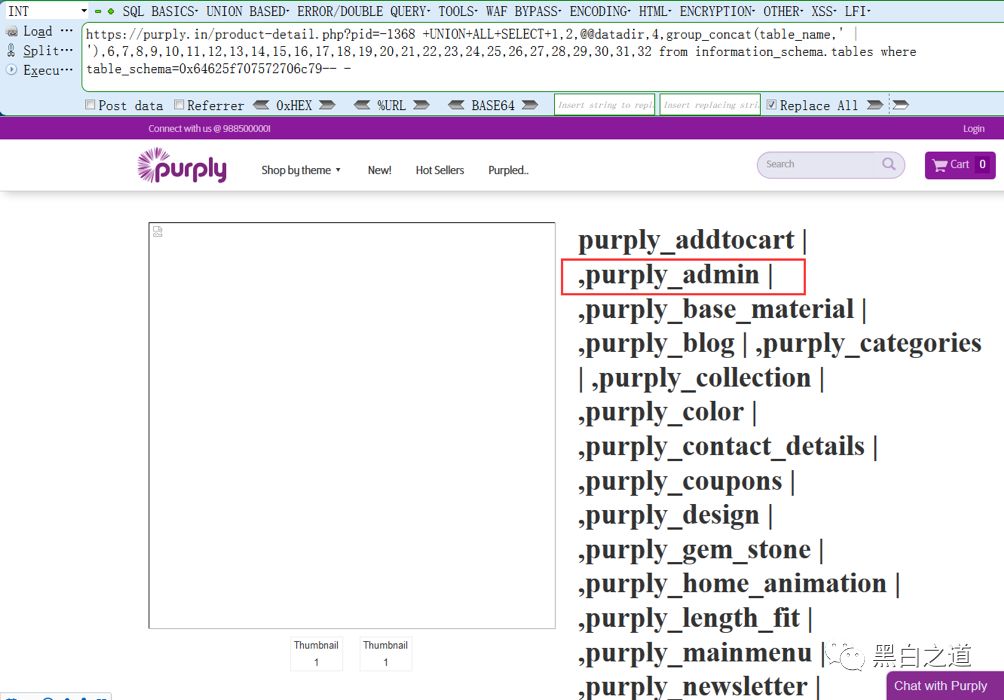Go to Hot Sellers page
Screen dimensions: 1004x700
440,170
